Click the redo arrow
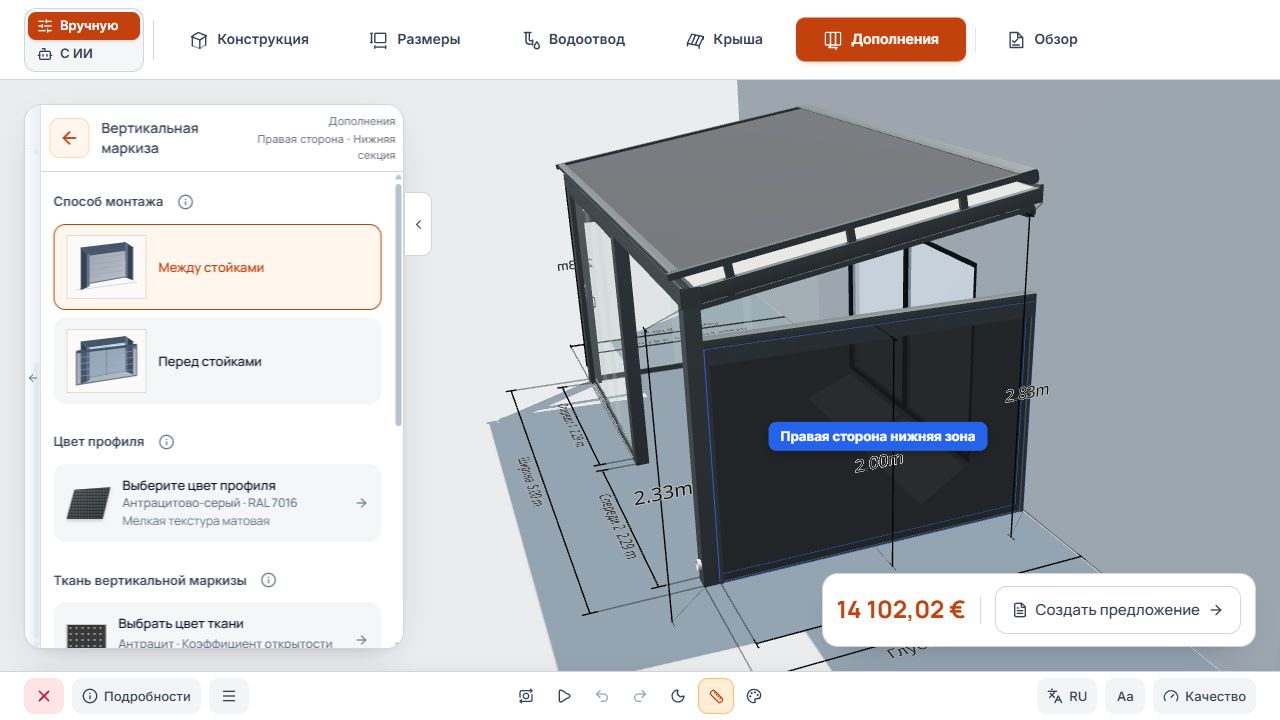Viewport: 1280px width, 720px height. point(640,696)
